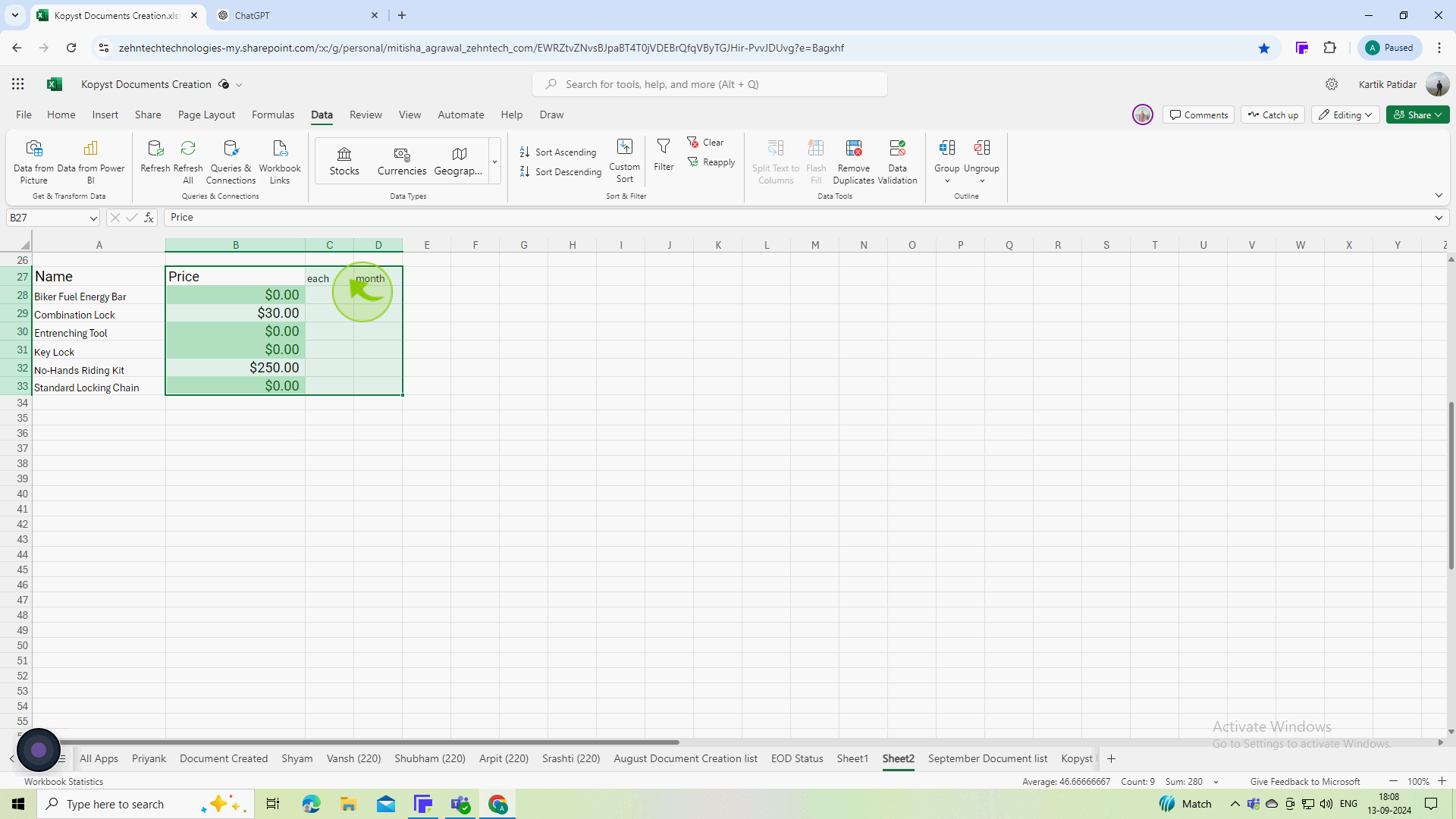This screenshot has width=1456, height=819.
Task: Select the Review tab in ribbon
Action: 365,114
